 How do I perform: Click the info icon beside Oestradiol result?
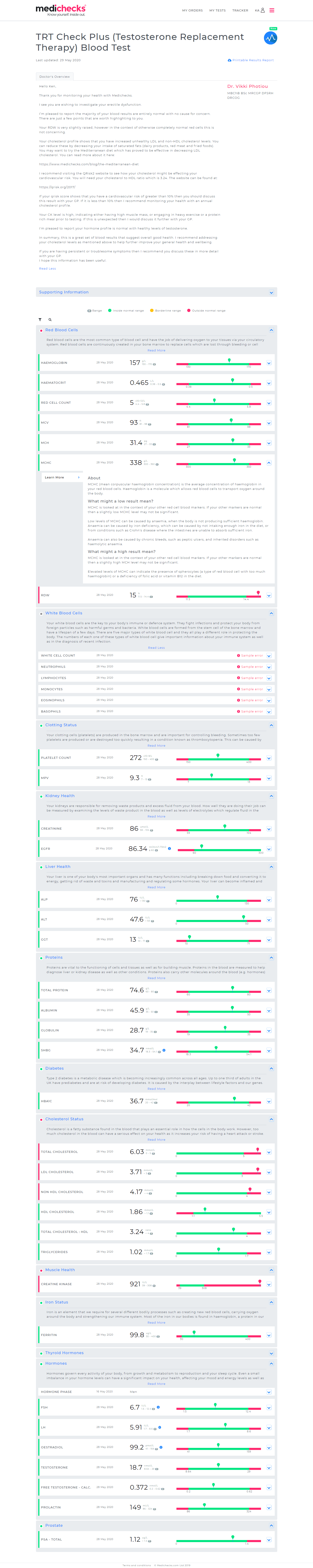(161, 1447)
